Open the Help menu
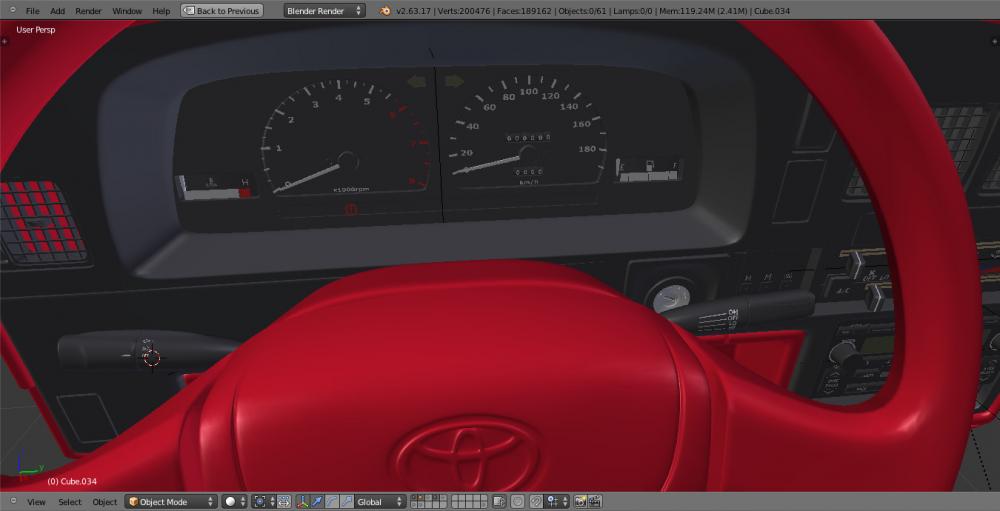This screenshot has width=1000, height=511. tap(161, 11)
